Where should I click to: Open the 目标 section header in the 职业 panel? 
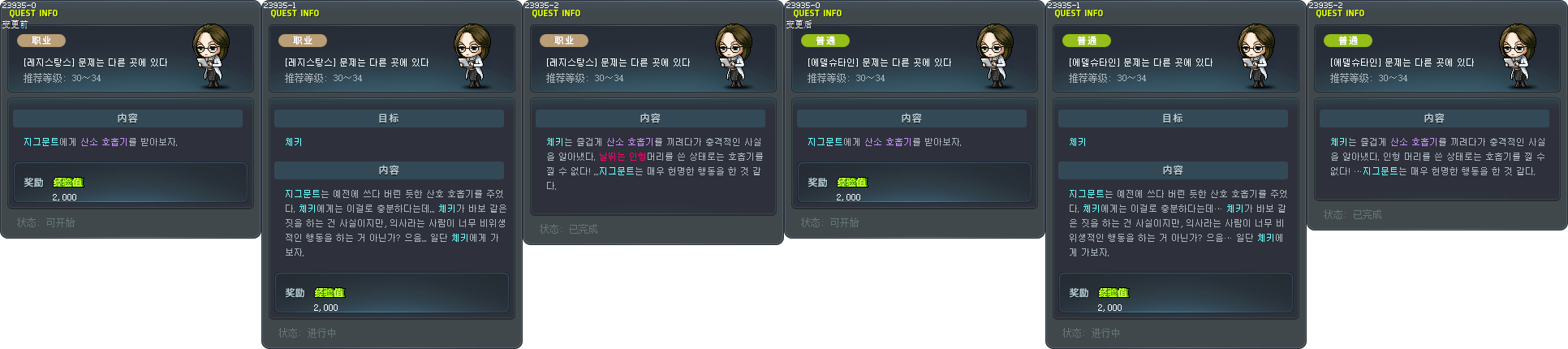click(389, 118)
